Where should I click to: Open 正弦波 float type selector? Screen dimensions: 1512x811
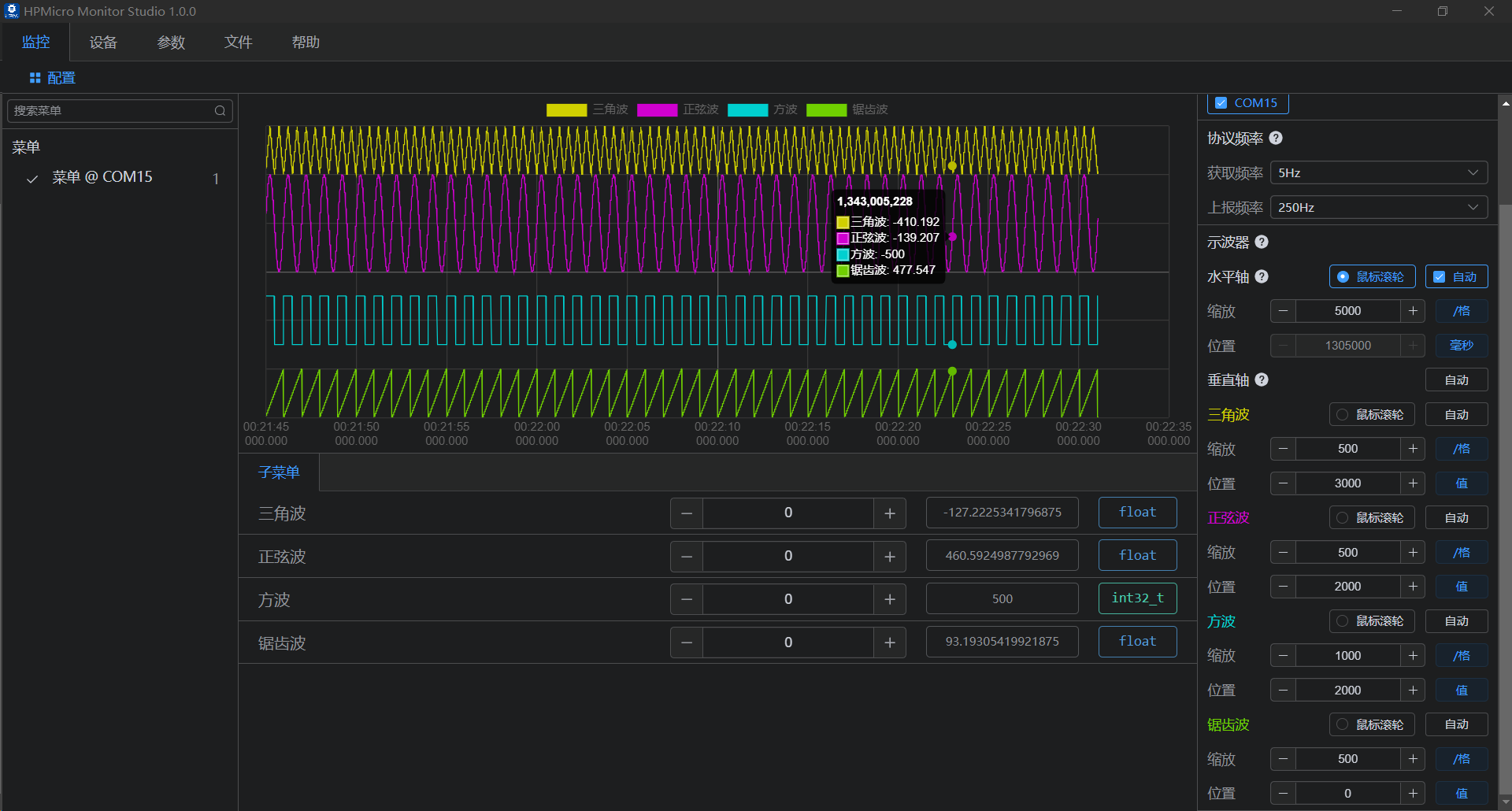1138,555
